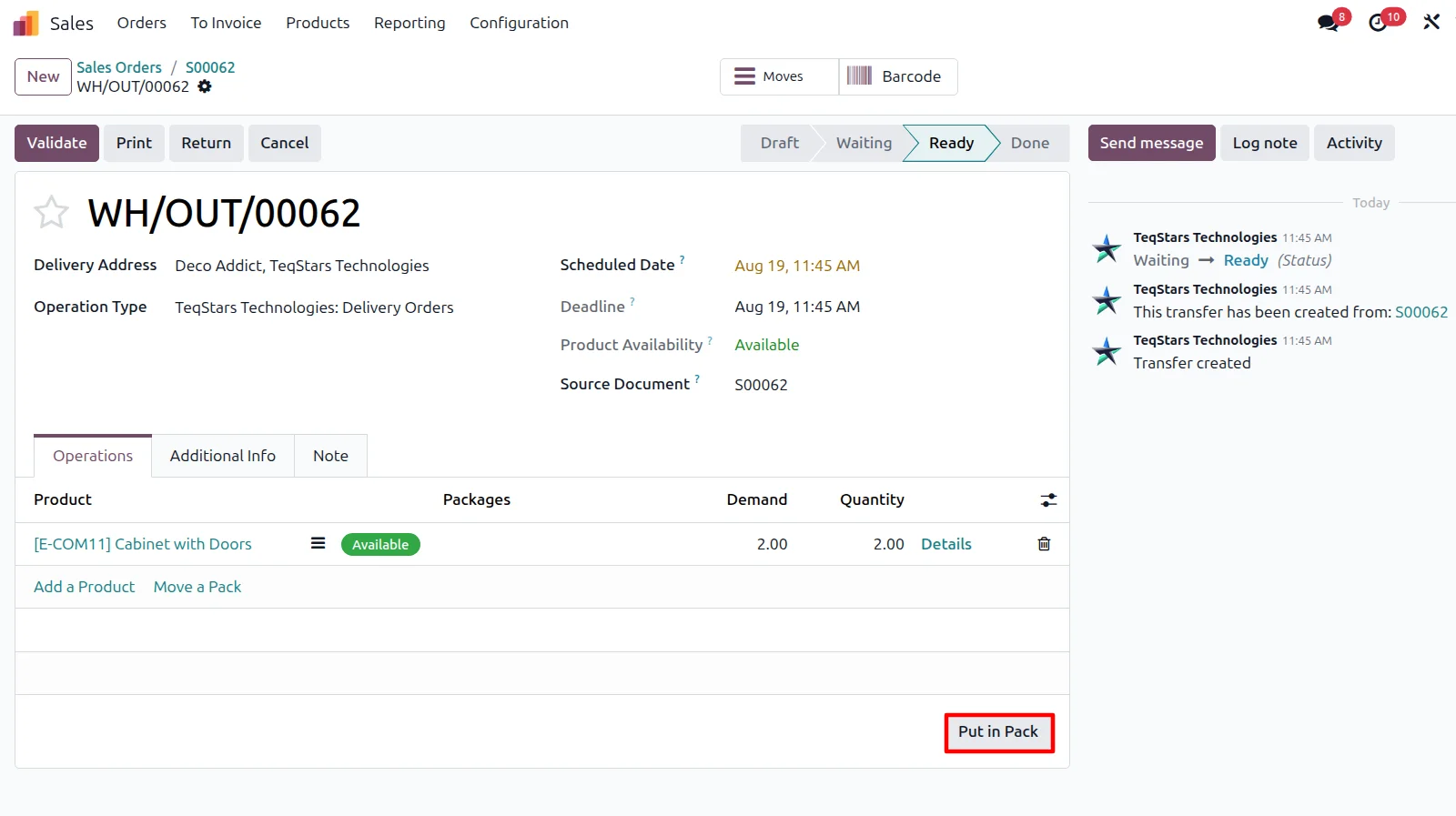
Task: Show the Source Document help tooltip
Action: coord(697,379)
